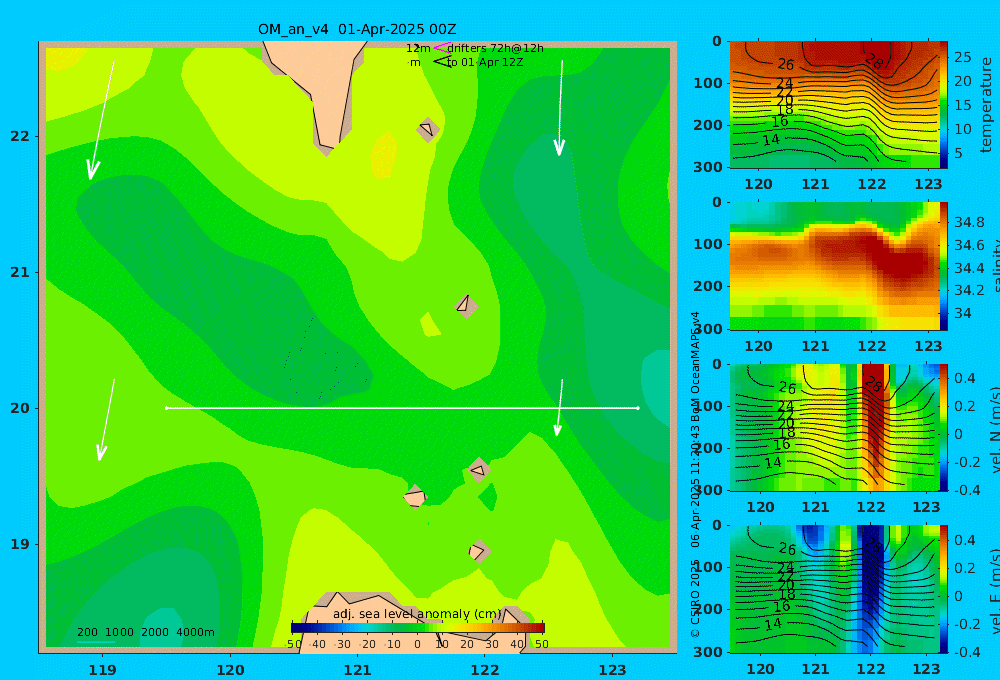Screen dimensions: 1000x680
Task: Open the eastward velocity section plot
Action: 834,589
